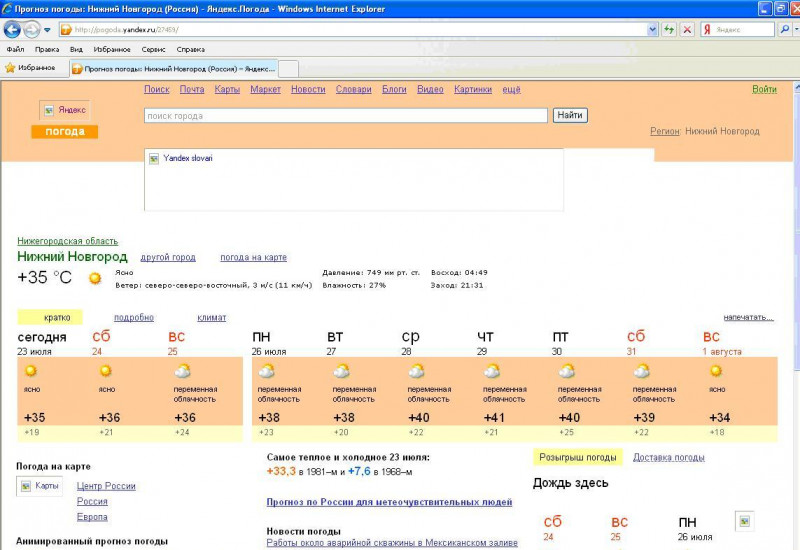Screen dimensions: 800x550
Task: Select the Розыгрыш погоды tab
Action: tap(578, 457)
